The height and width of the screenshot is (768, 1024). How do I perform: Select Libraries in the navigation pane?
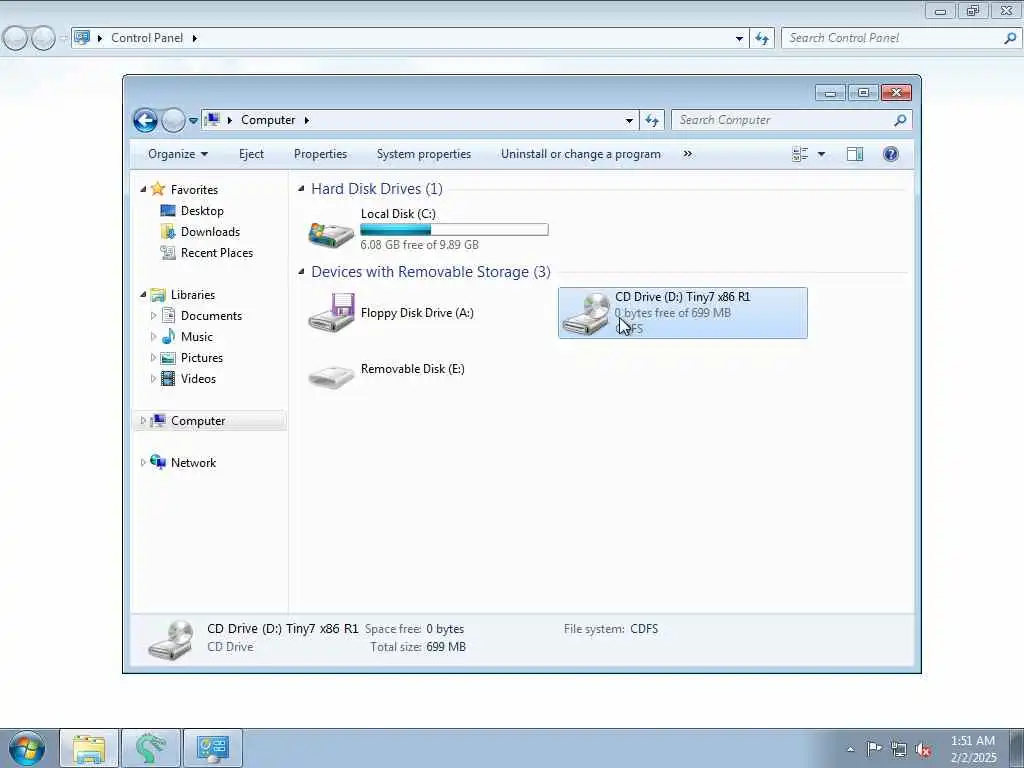point(193,295)
